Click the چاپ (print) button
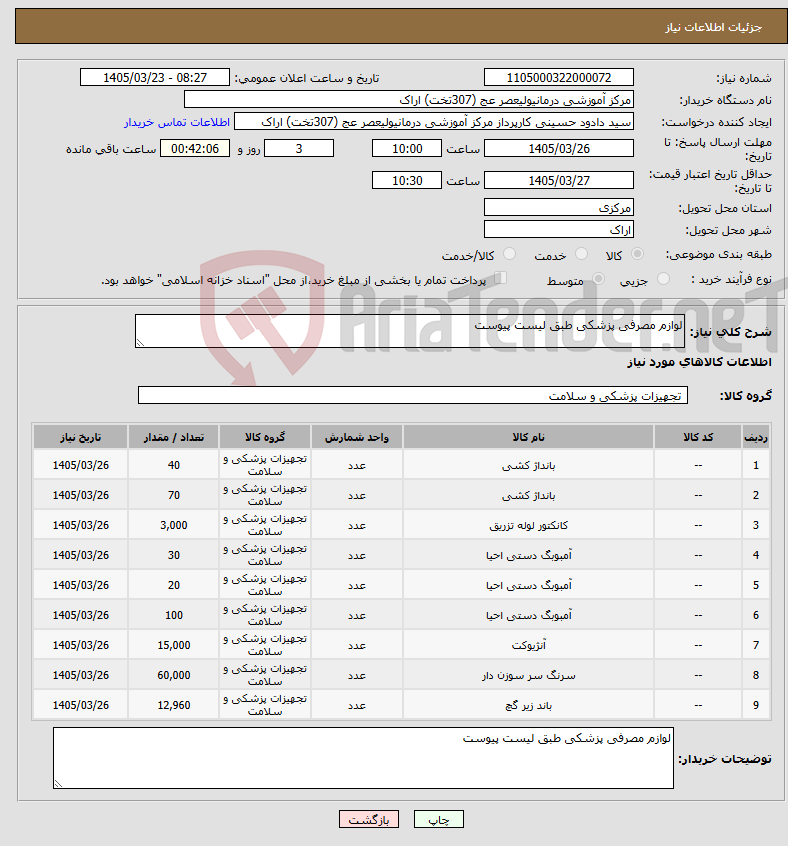Image resolution: width=788 pixels, height=846 pixels. [438, 820]
